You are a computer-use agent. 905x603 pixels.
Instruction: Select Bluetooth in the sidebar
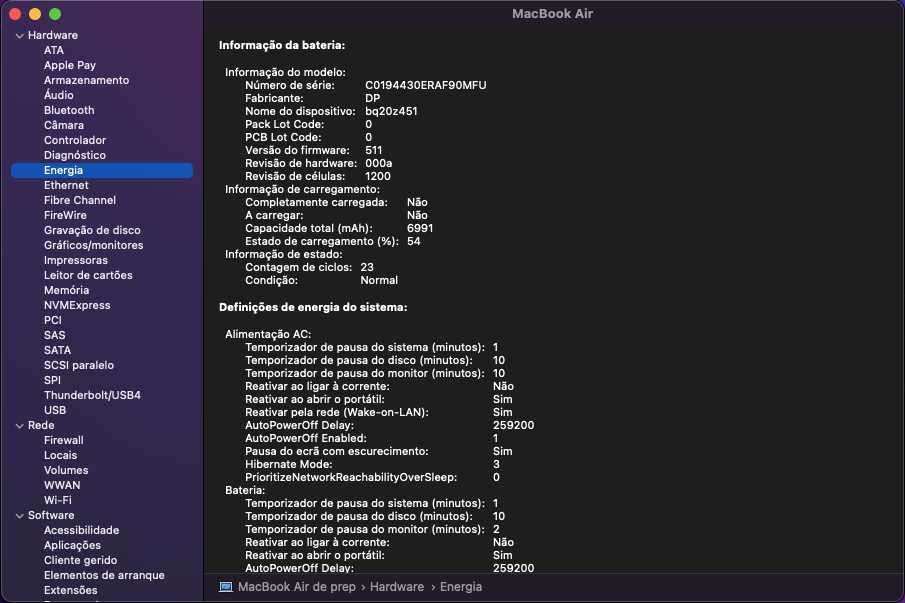(69, 110)
